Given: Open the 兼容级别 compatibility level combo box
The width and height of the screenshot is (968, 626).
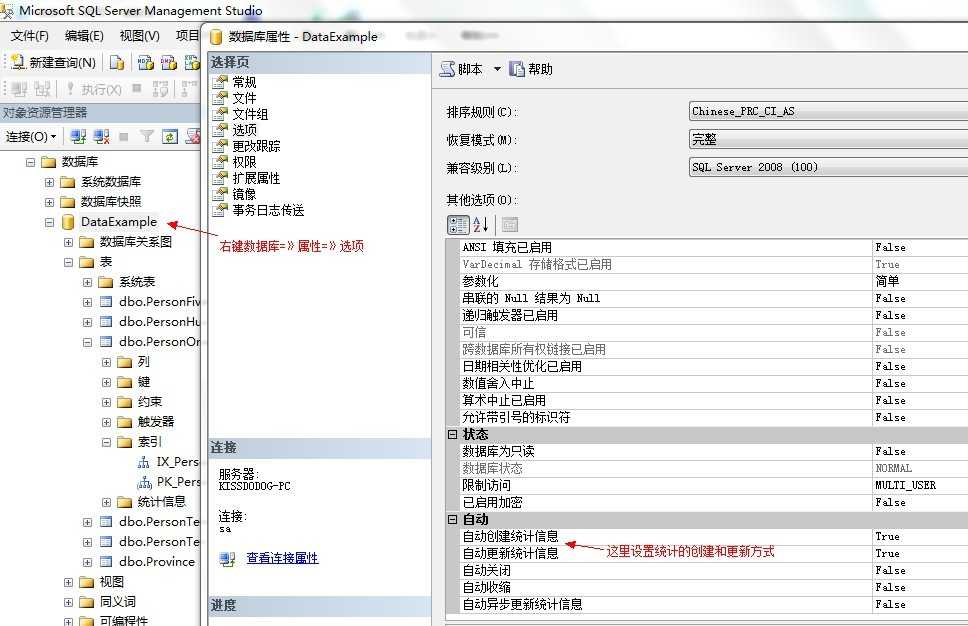Looking at the screenshot, I should point(828,167).
